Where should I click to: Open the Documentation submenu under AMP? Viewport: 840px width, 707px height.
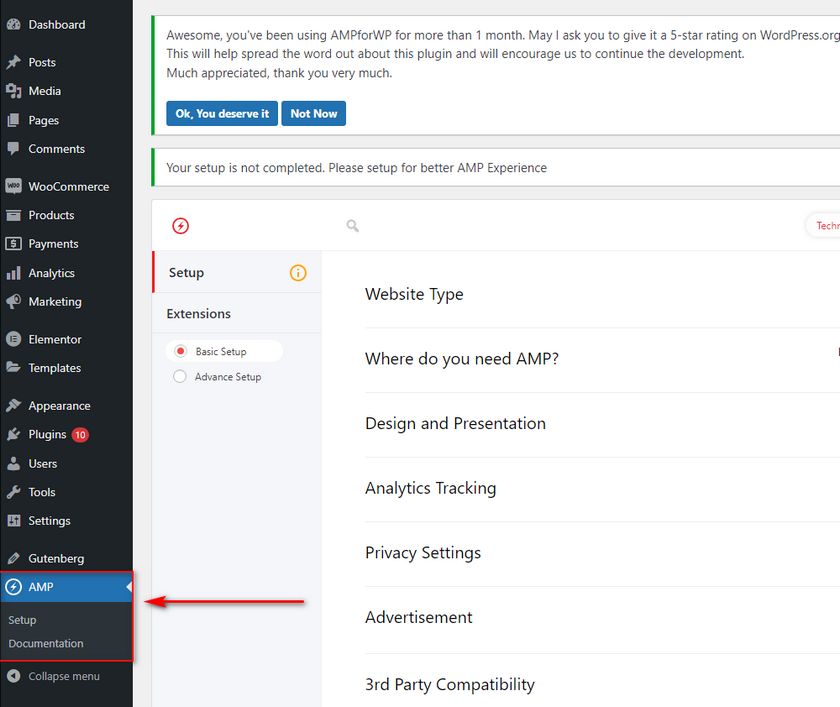tap(46, 643)
